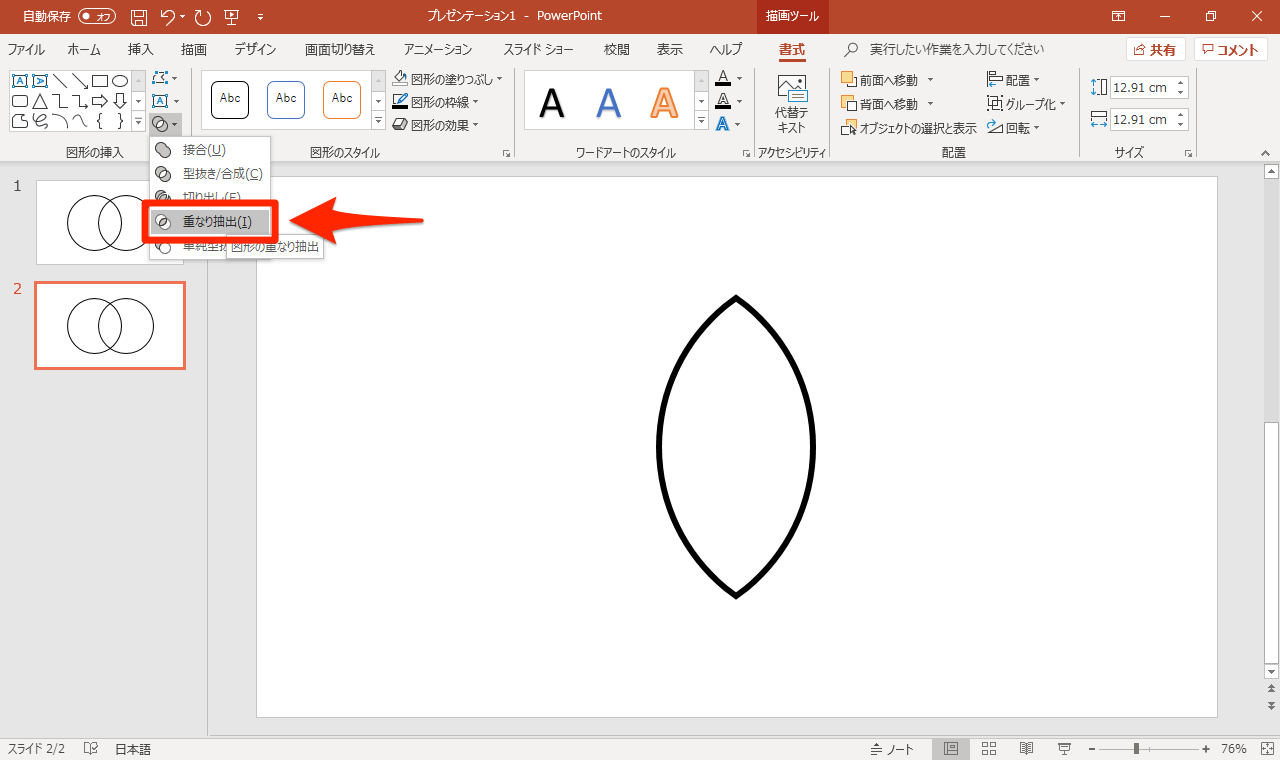Image resolution: width=1280 pixels, height=760 pixels.
Task: Open the 配置 align dropdown
Action: (1014, 79)
